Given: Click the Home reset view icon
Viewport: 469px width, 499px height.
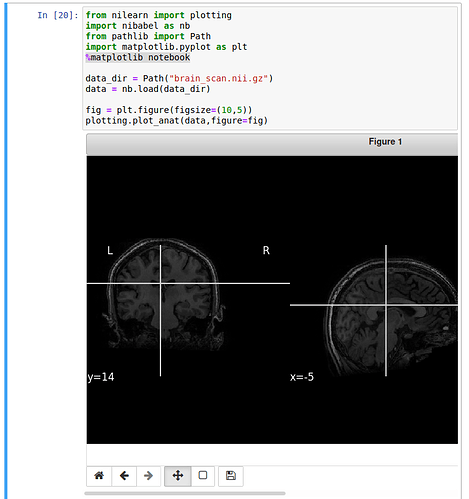Looking at the screenshot, I should 99,476.
